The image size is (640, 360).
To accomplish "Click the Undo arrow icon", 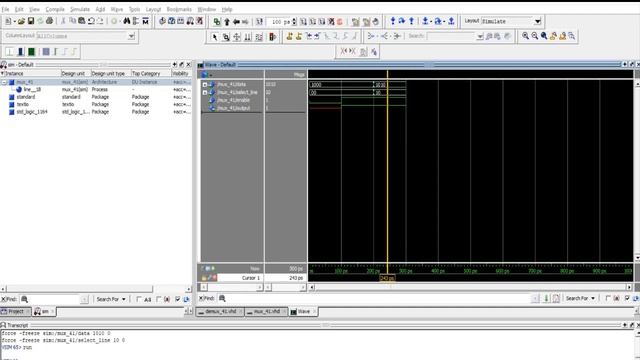I will (x=91, y=21).
